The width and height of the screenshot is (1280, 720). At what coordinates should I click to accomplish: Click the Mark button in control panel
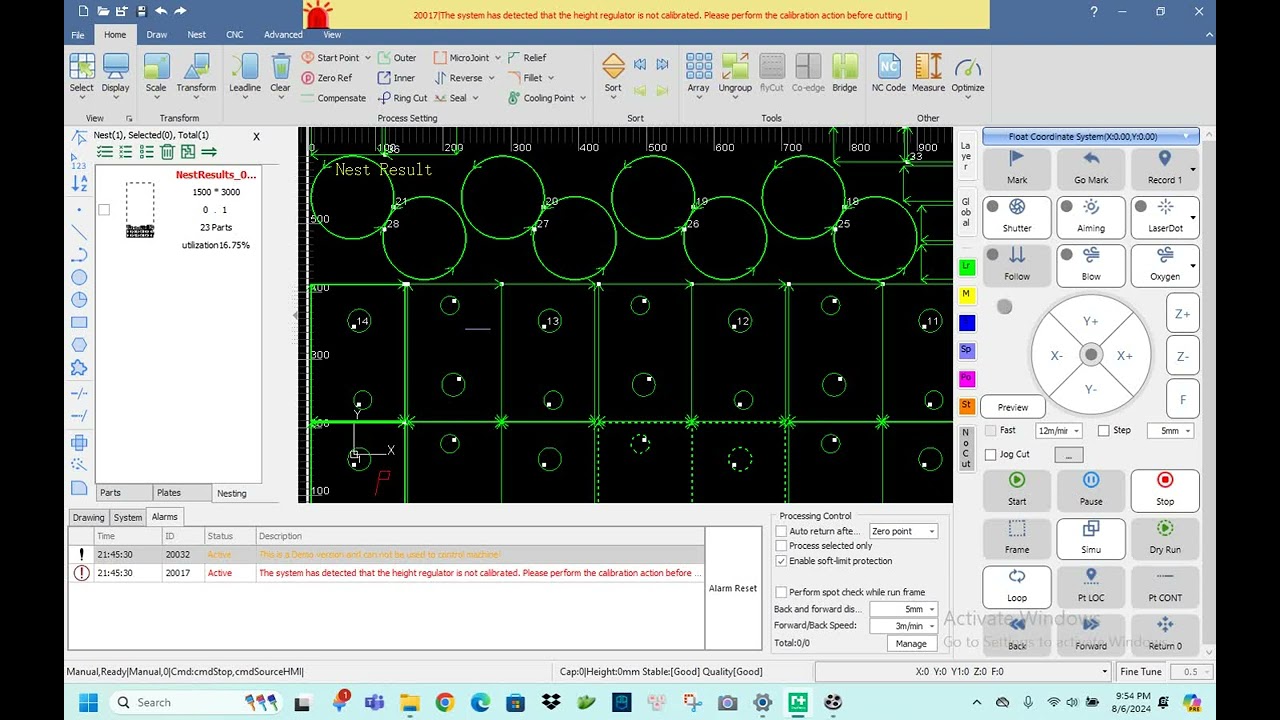(1017, 169)
